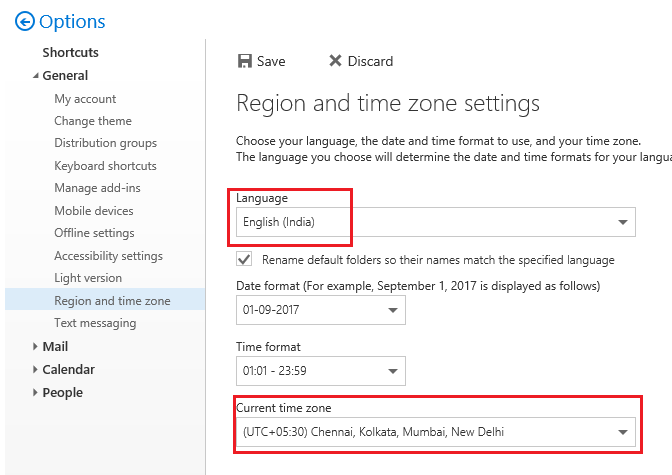Image resolution: width=672 pixels, height=475 pixels.
Task: Go to Keyboard shortcuts option
Action: (x=105, y=166)
